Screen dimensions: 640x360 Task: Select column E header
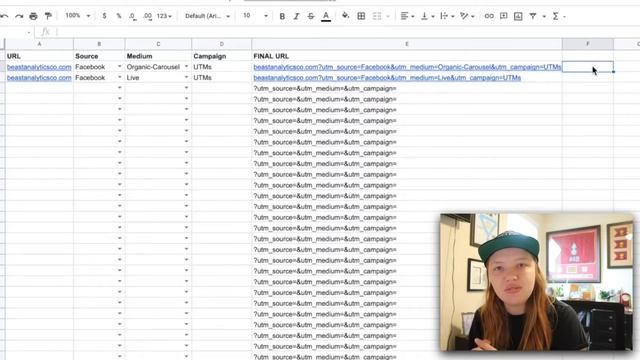point(407,44)
